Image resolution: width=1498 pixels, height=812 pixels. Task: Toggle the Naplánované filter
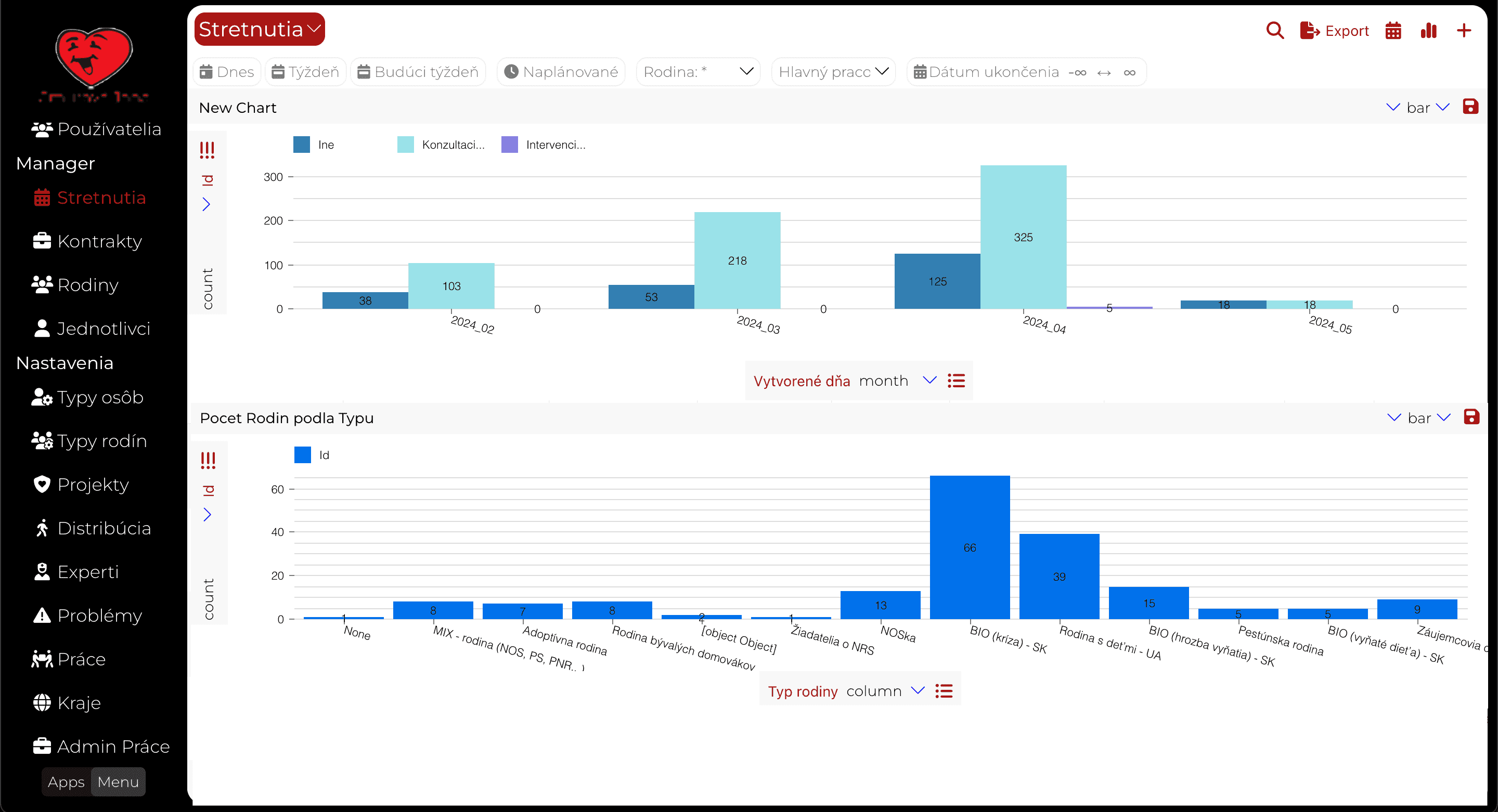[561, 72]
